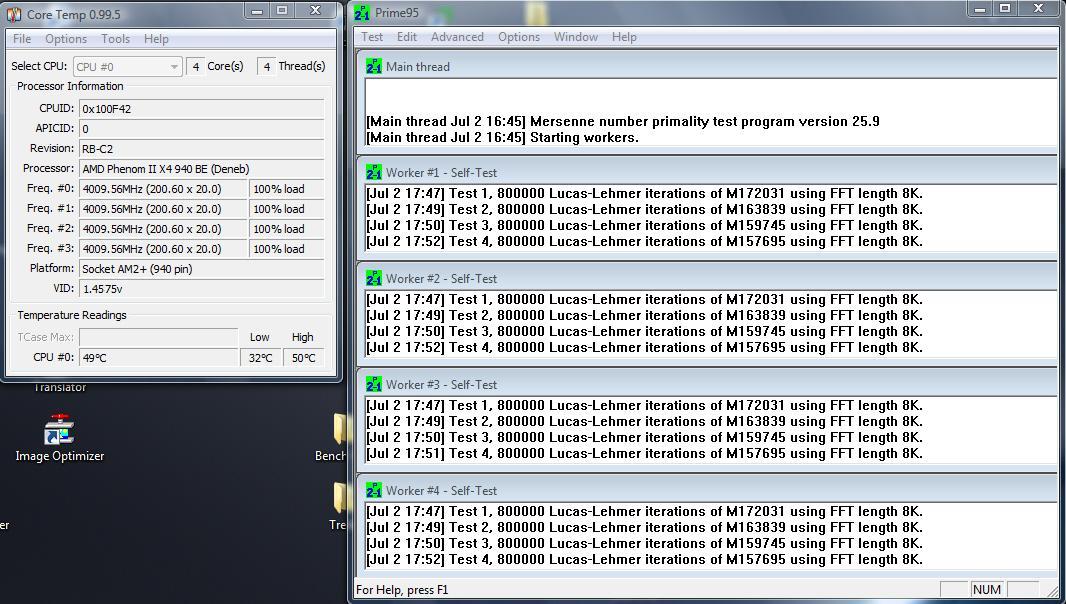Click the Core(s) count box
Viewport: 1066px width, 604px height.
[x=196, y=67]
